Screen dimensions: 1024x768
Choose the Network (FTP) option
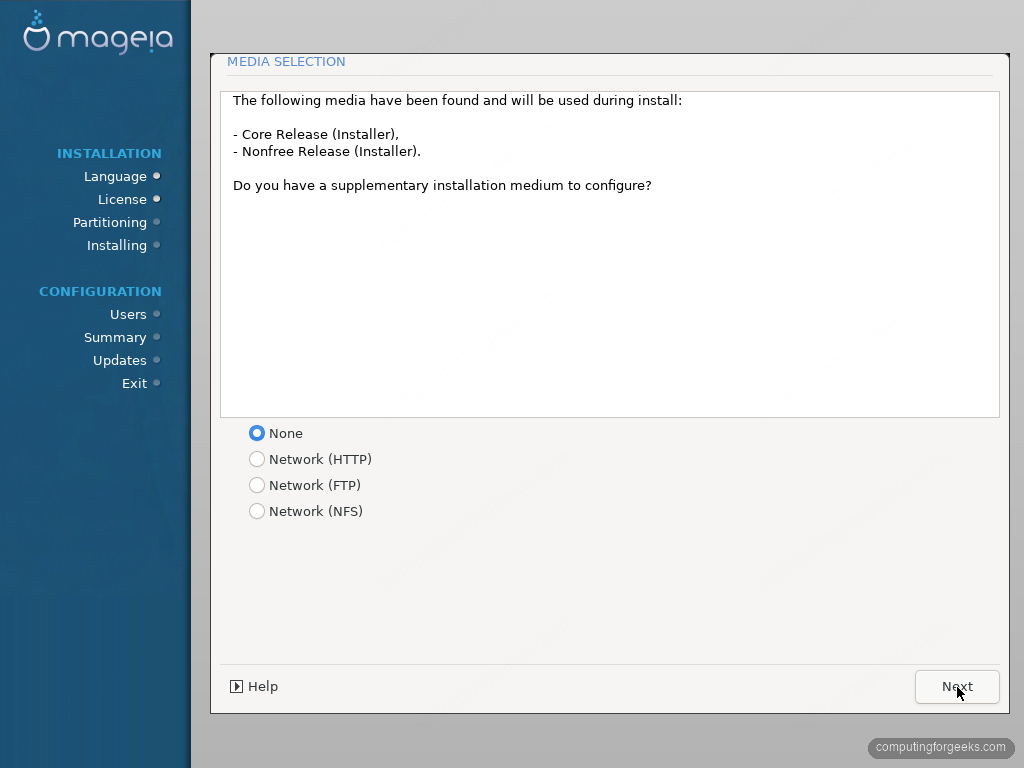pyautogui.click(x=257, y=485)
